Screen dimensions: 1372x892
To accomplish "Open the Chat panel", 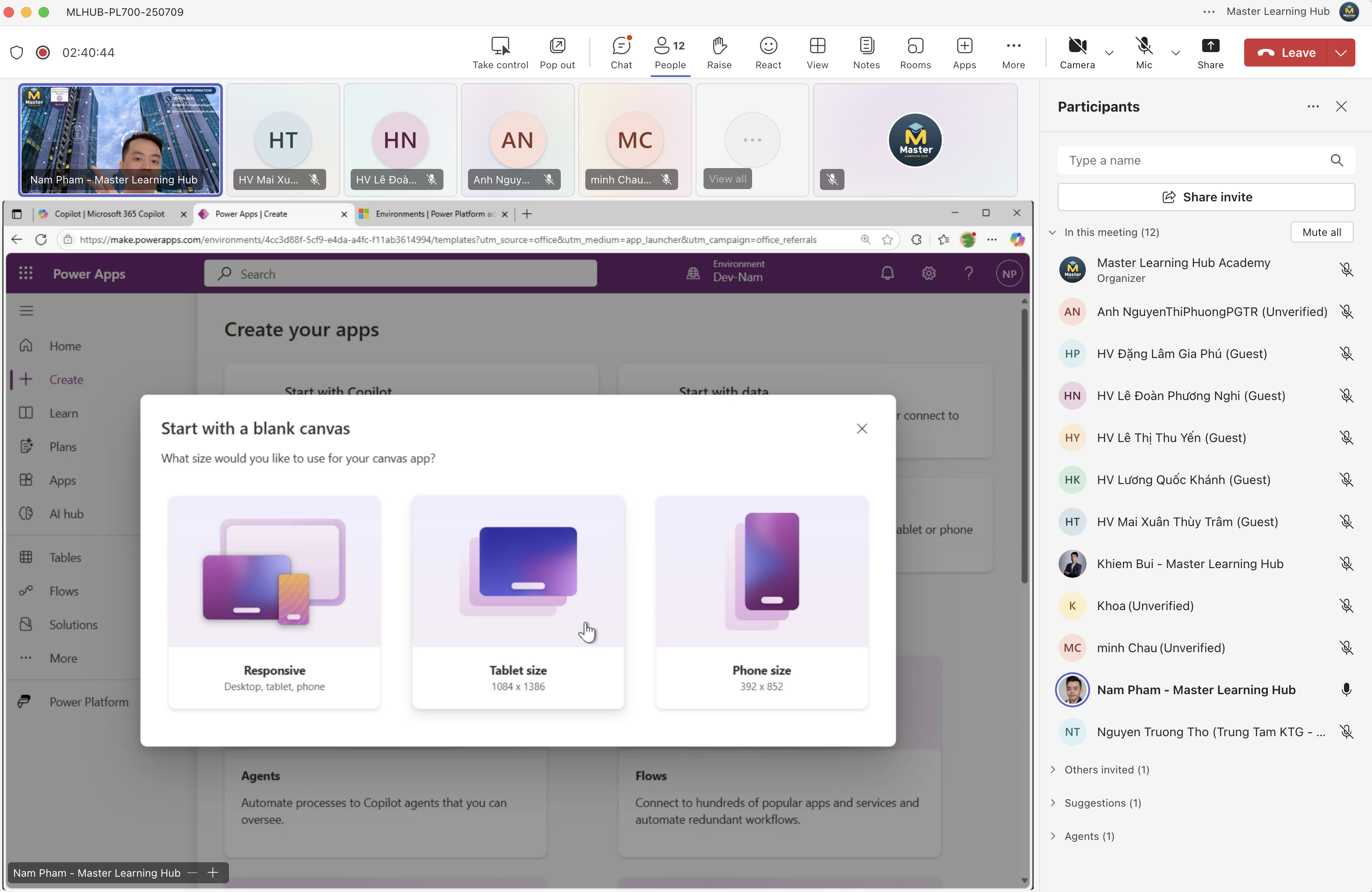I will click(621, 53).
